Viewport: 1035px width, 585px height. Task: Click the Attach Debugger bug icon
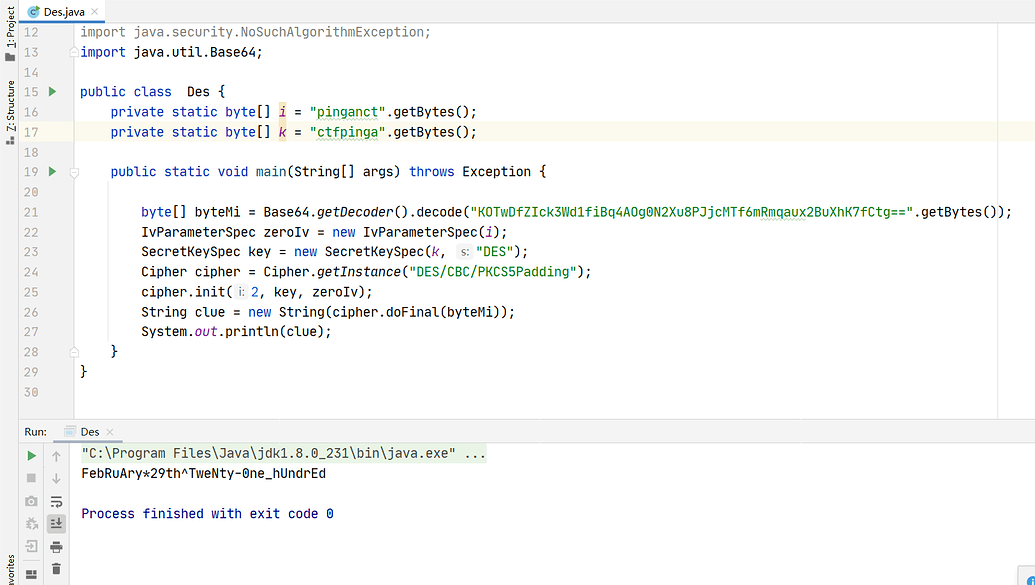(x=31, y=524)
